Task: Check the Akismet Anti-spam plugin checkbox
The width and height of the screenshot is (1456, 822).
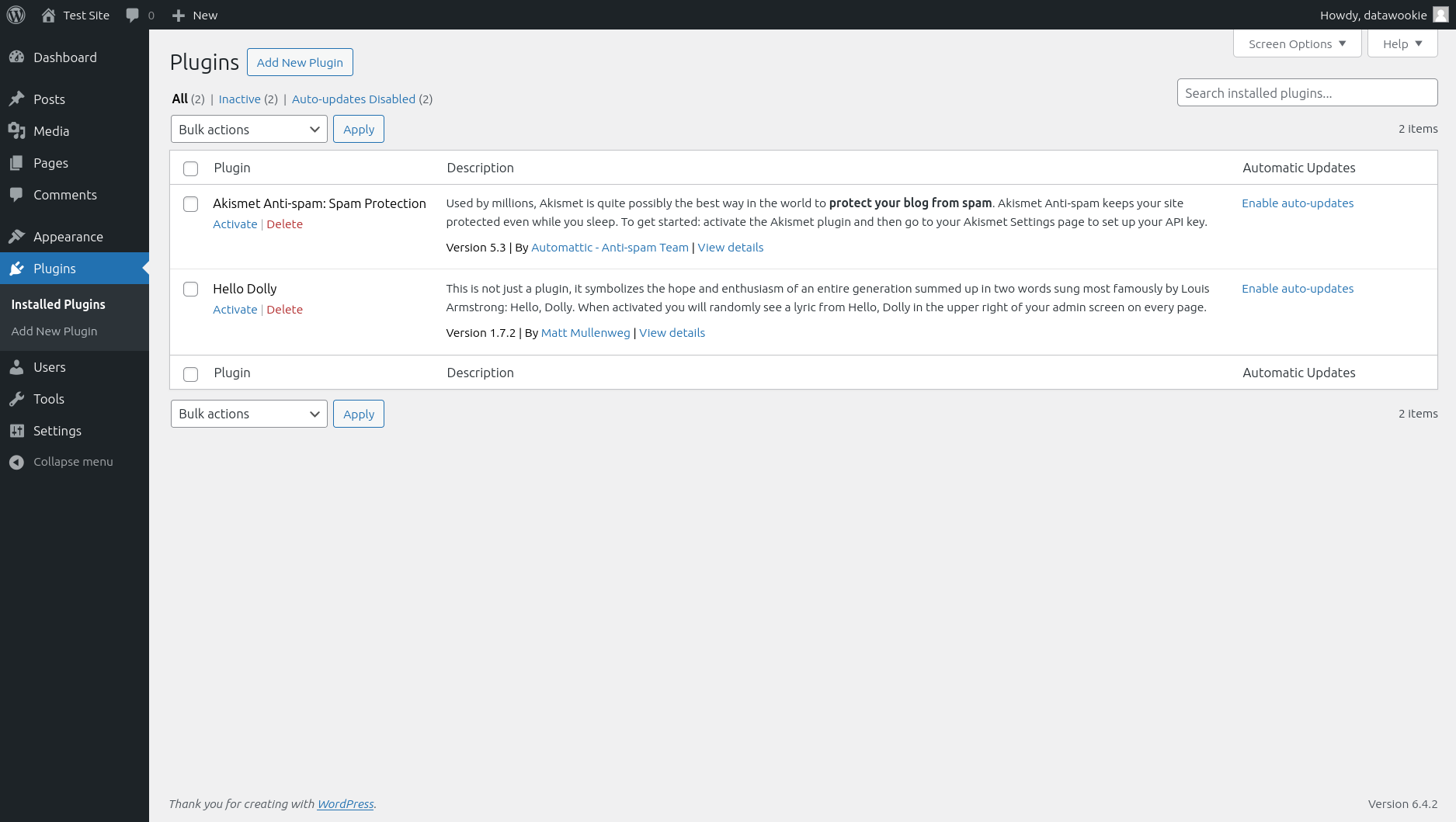Action: [x=190, y=204]
